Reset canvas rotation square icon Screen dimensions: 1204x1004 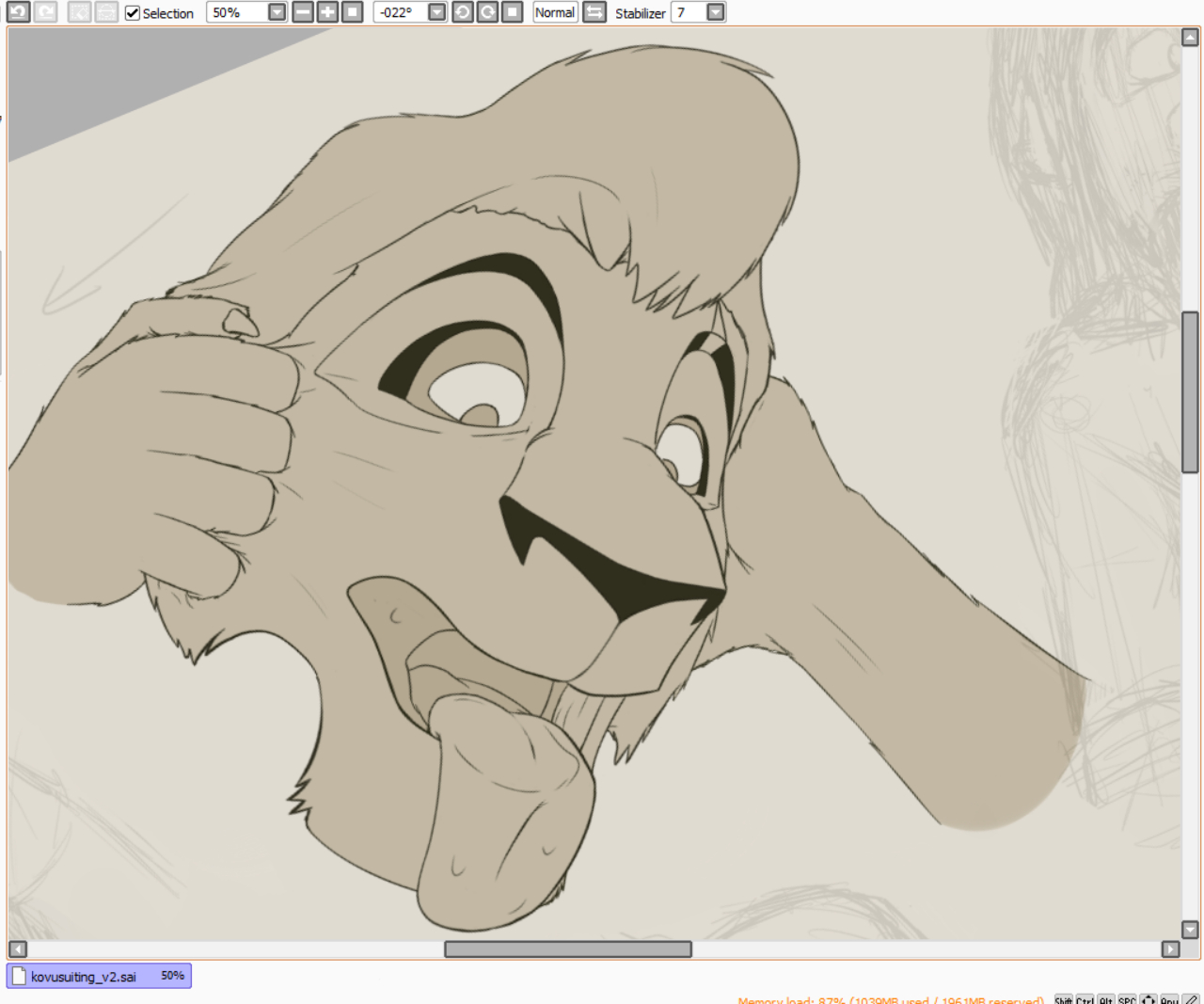pos(512,12)
